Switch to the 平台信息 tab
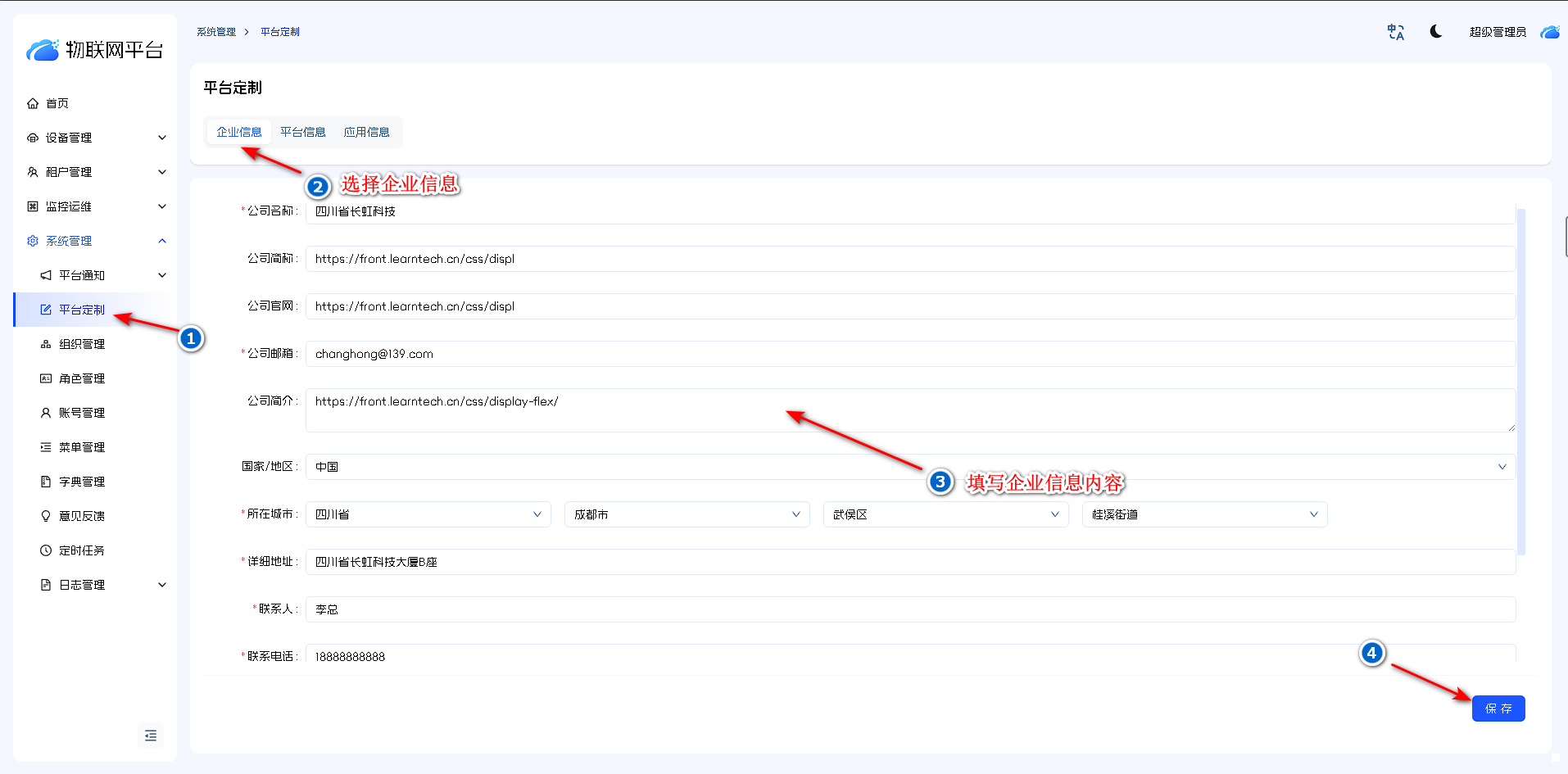This screenshot has height=774, width=1568. coord(302,132)
